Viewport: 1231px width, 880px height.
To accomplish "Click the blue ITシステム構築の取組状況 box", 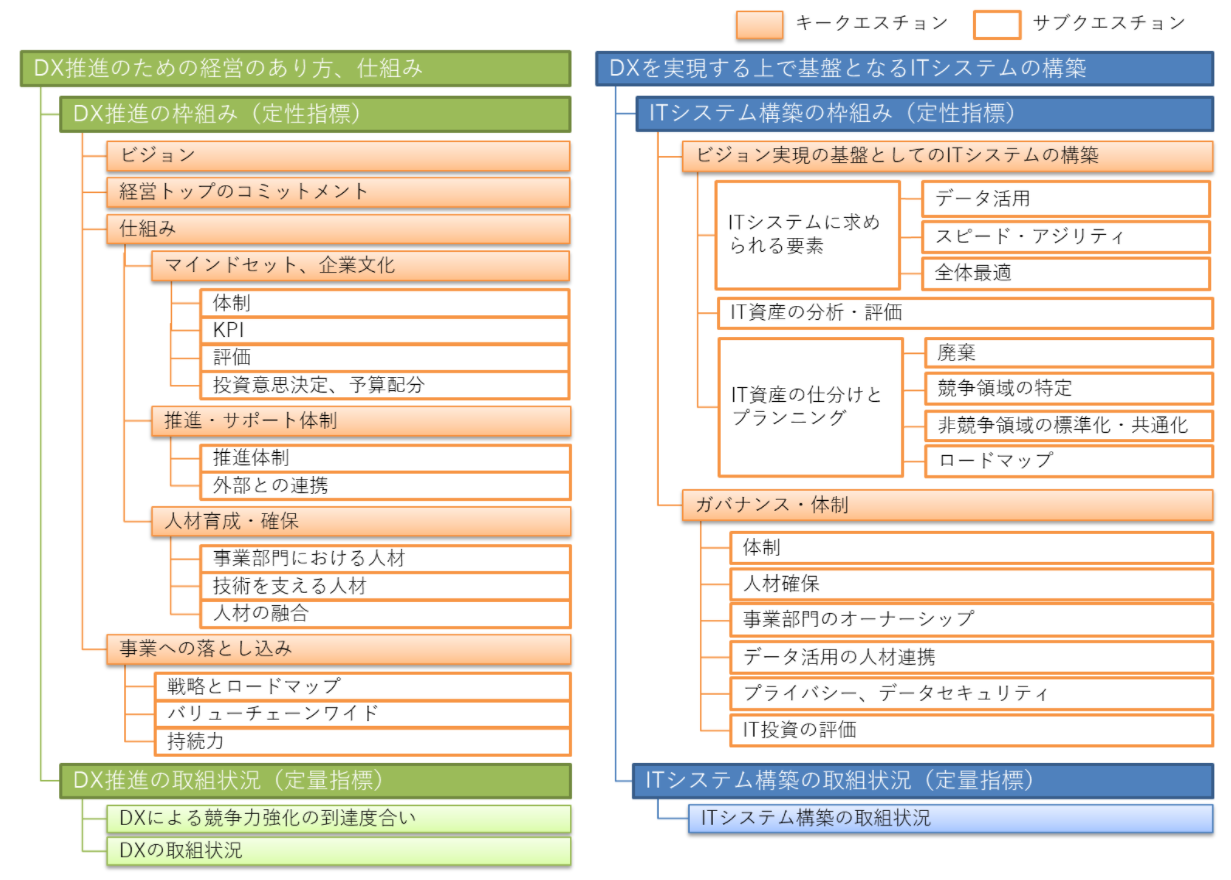I will tap(950, 818).
